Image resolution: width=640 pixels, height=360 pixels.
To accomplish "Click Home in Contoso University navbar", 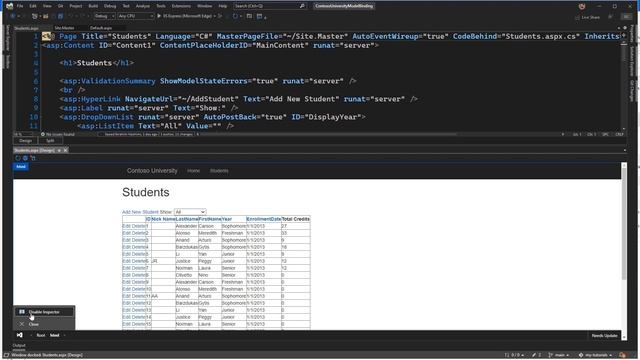I will 193,171.
